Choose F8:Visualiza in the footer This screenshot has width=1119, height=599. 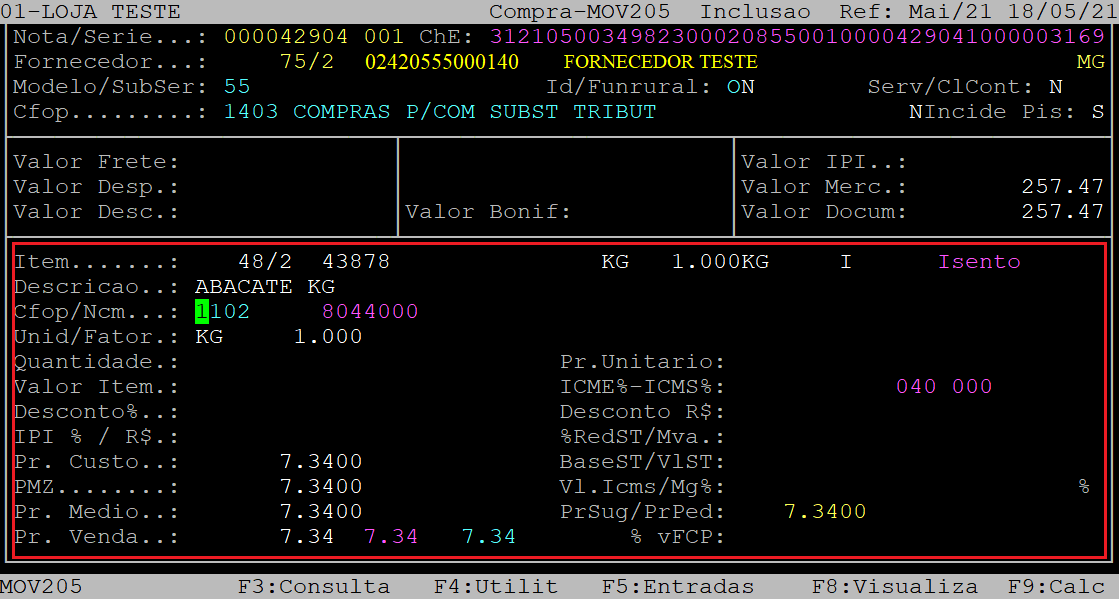tap(895, 586)
